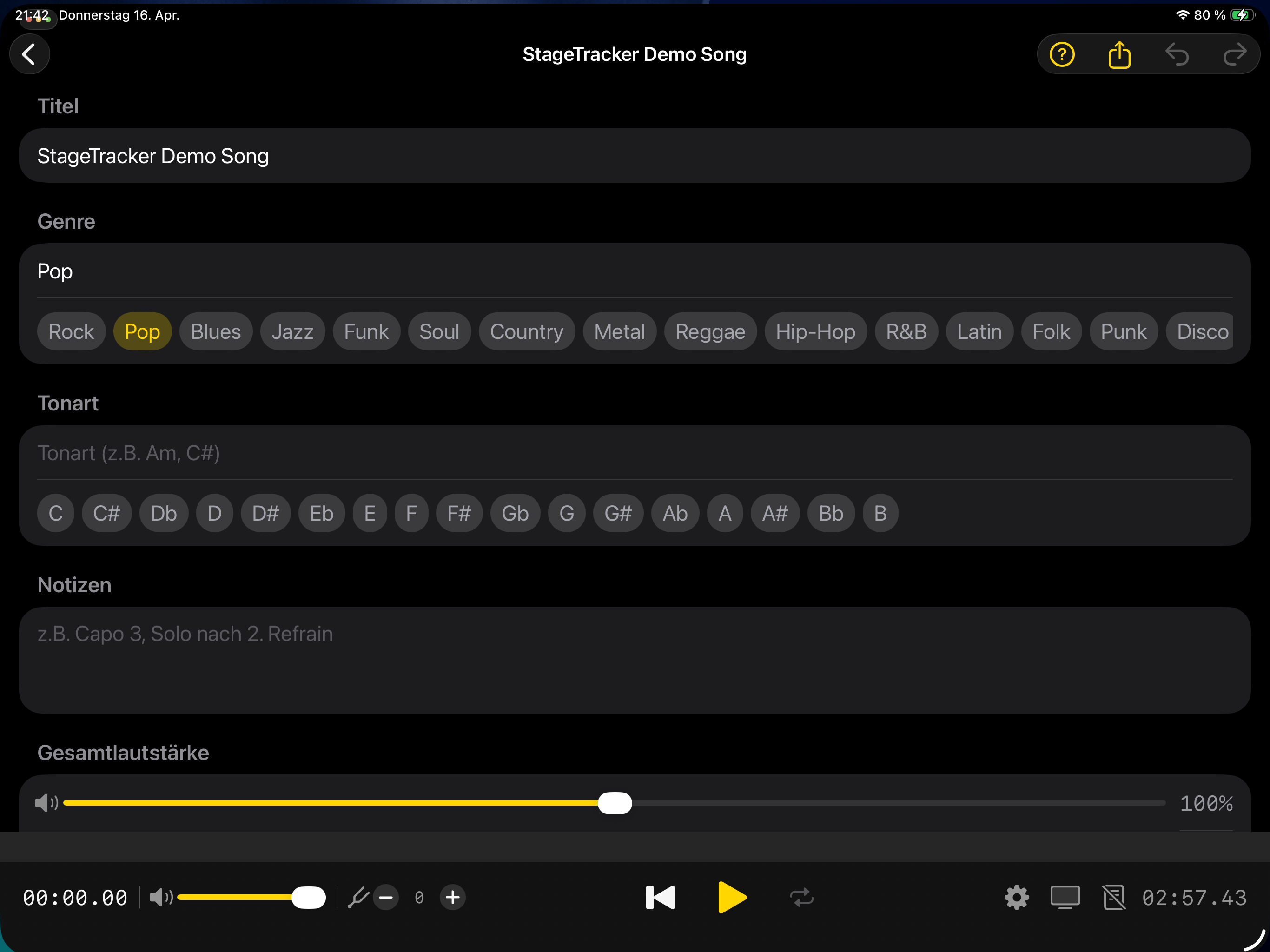Image resolution: width=1270 pixels, height=952 pixels.
Task: Skip back to the song start
Action: (x=660, y=897)
